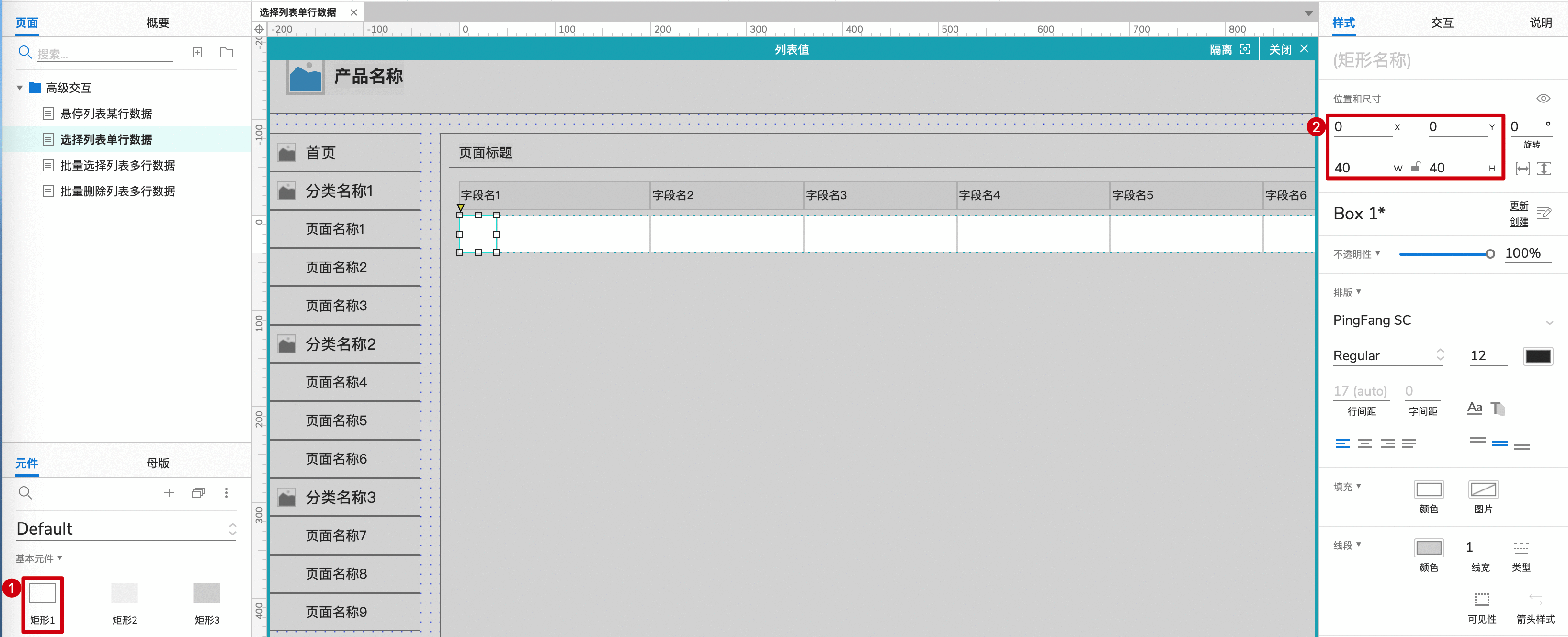The height and width of the screenshot is (637, 1568).
Task: Align text center horizontally
Action: point(1364,444)
